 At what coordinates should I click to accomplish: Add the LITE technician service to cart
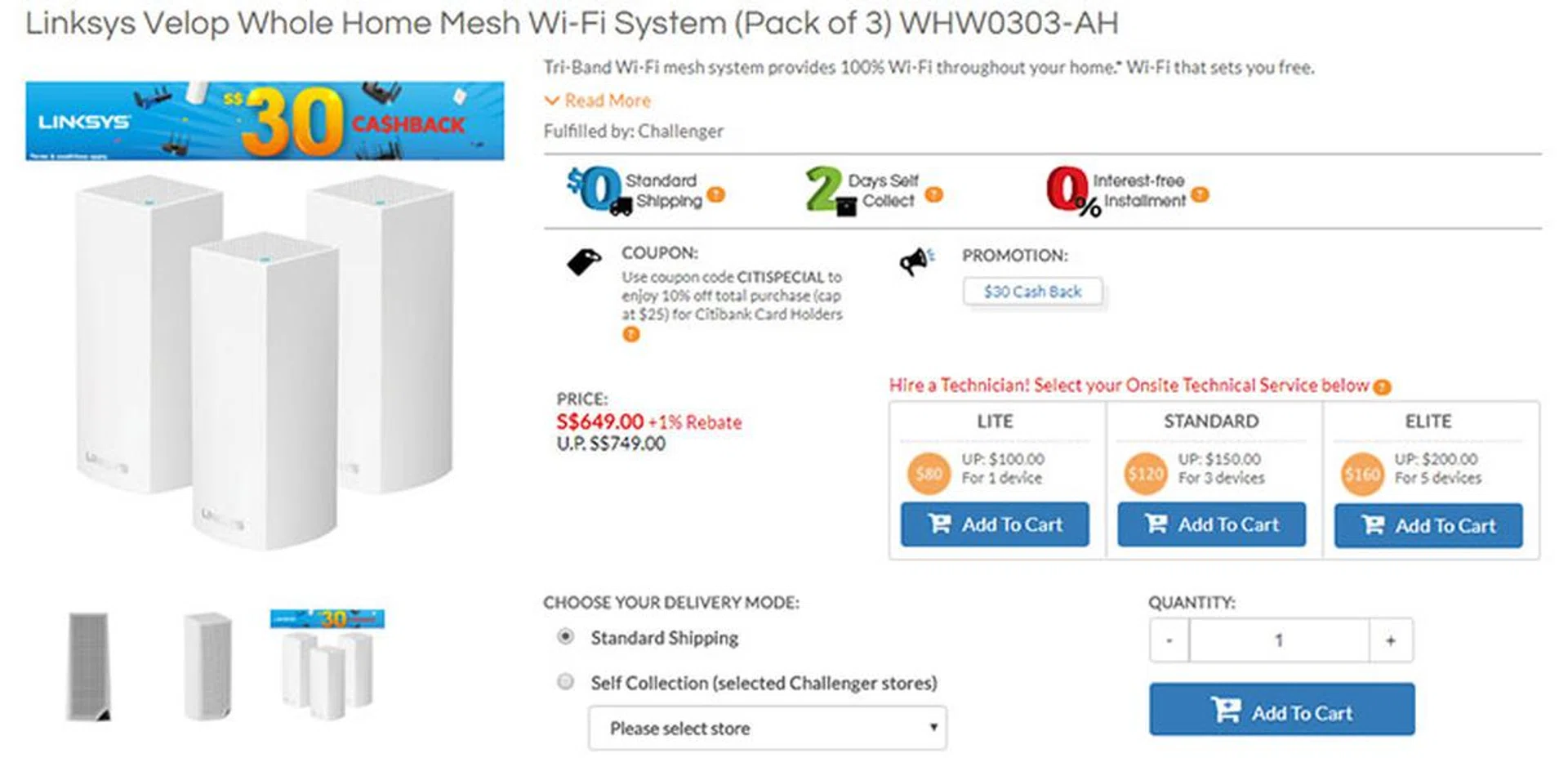pyautogui.click(x=994, y=524)
